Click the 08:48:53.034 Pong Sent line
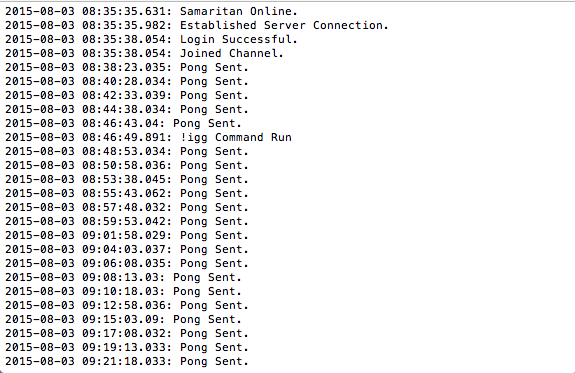 click(127, 151)
